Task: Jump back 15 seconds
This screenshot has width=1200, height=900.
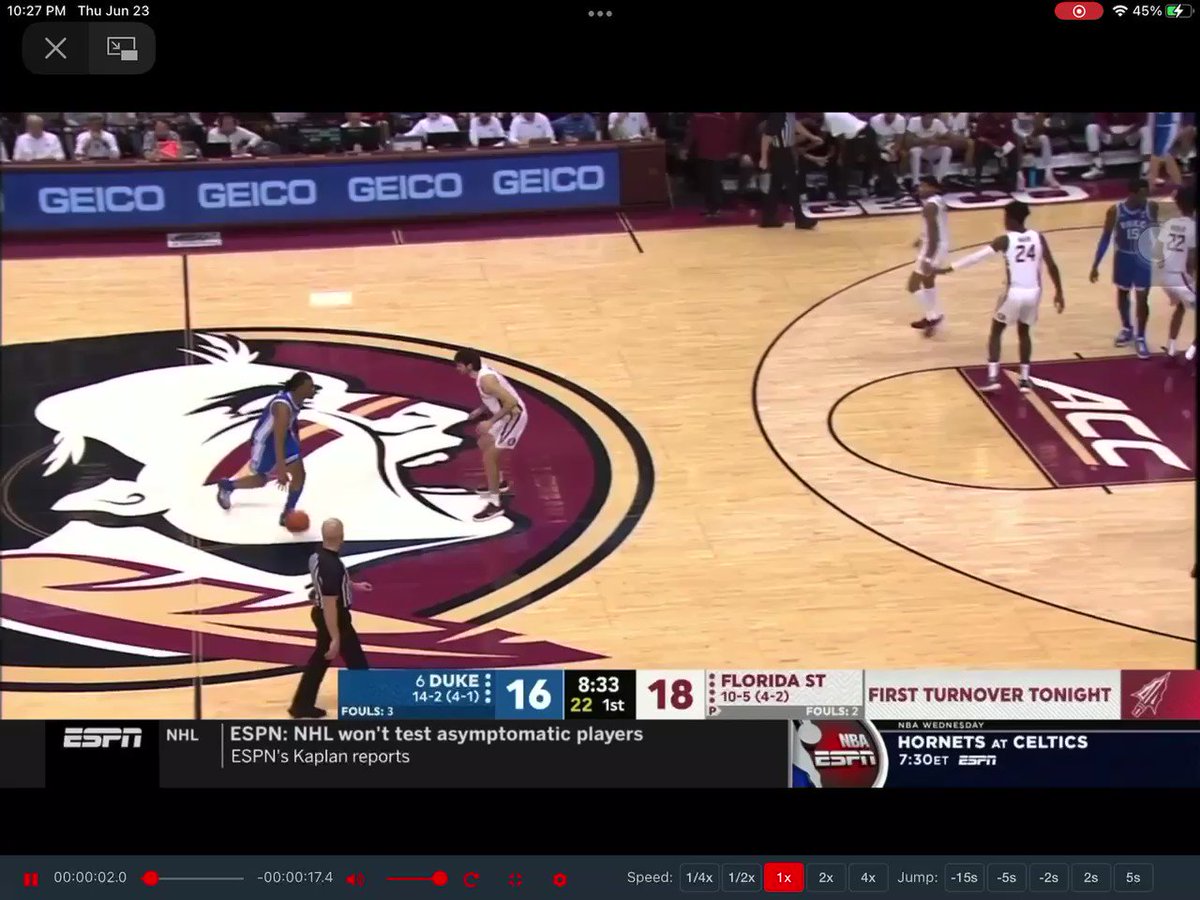Action: coord(964,878)
